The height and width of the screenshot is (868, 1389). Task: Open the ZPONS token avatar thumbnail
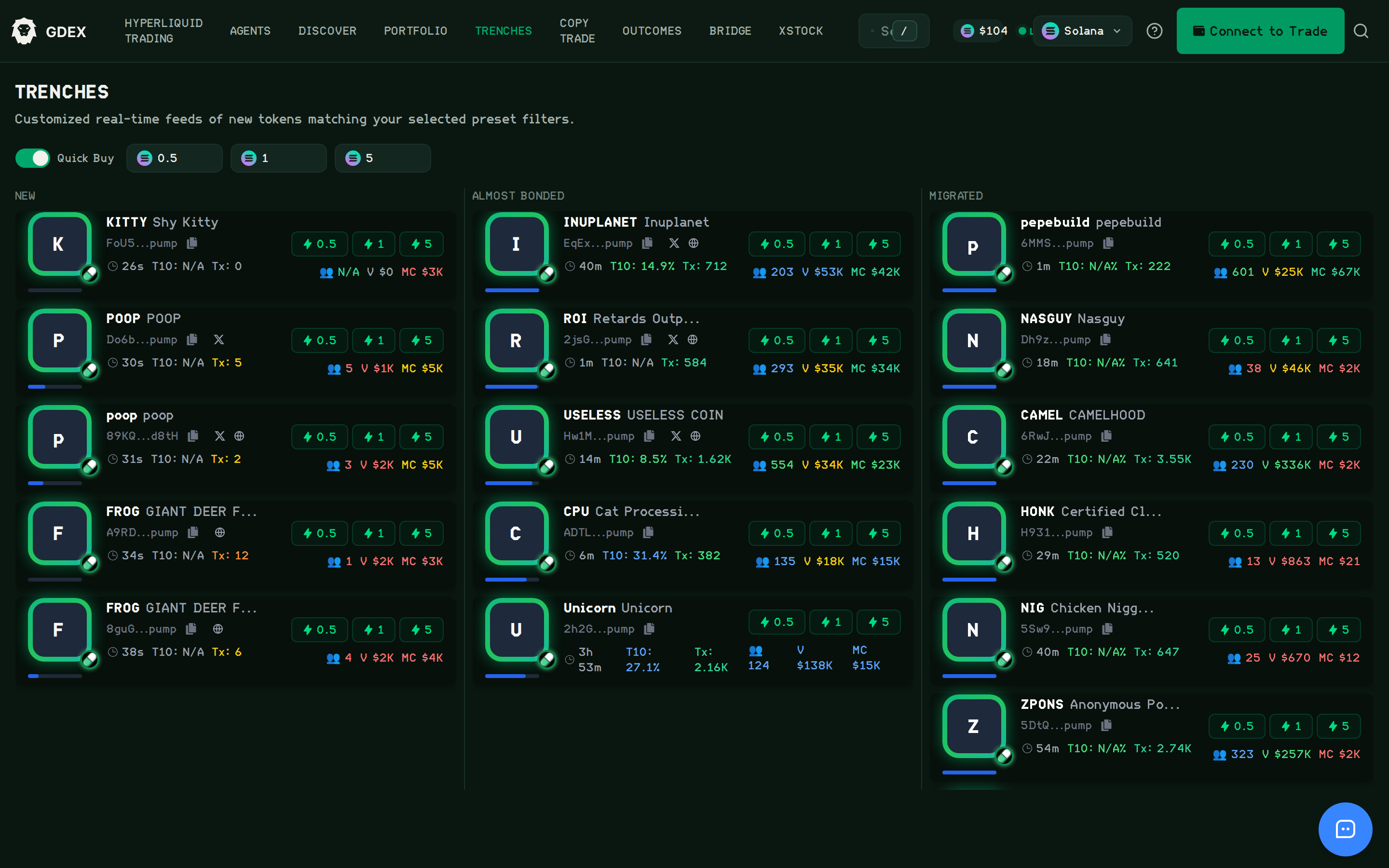click(x=974, y=727)
